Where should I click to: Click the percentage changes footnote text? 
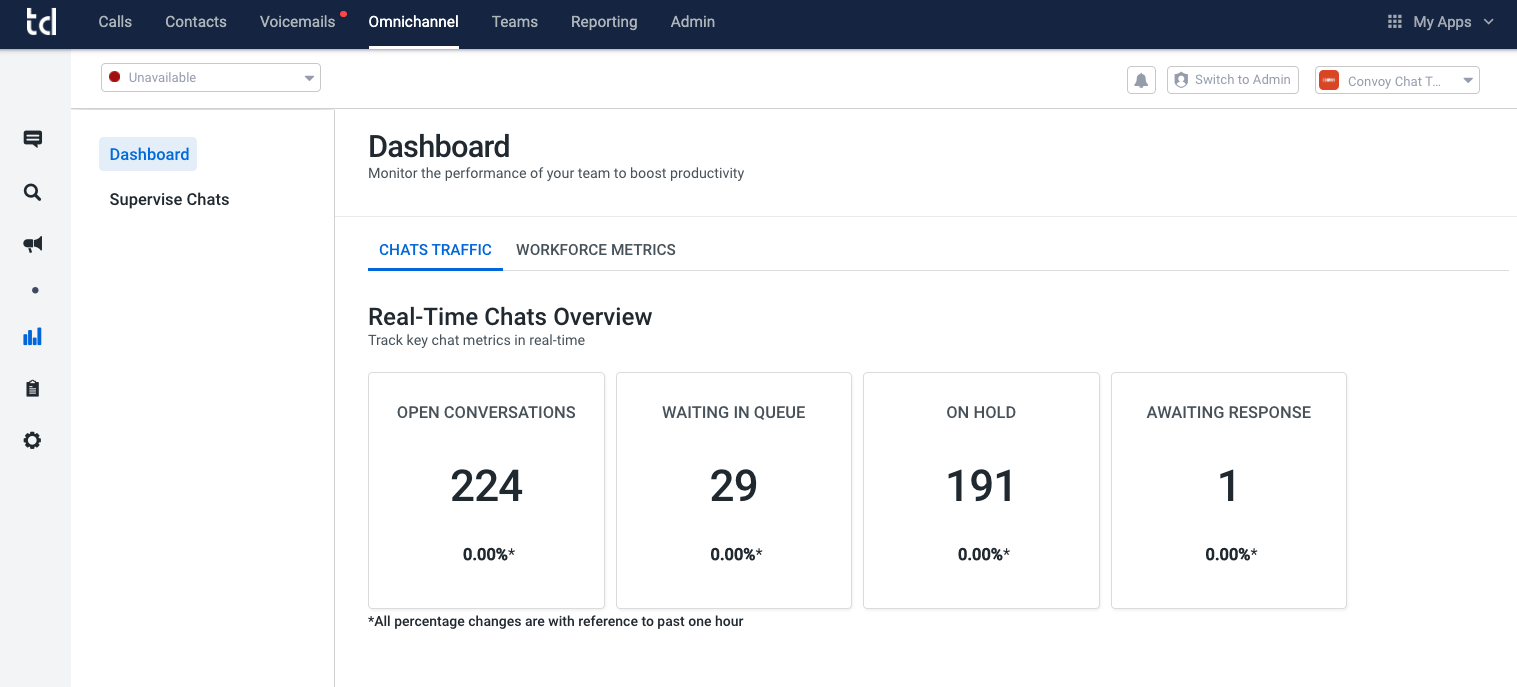pos(556,621)
